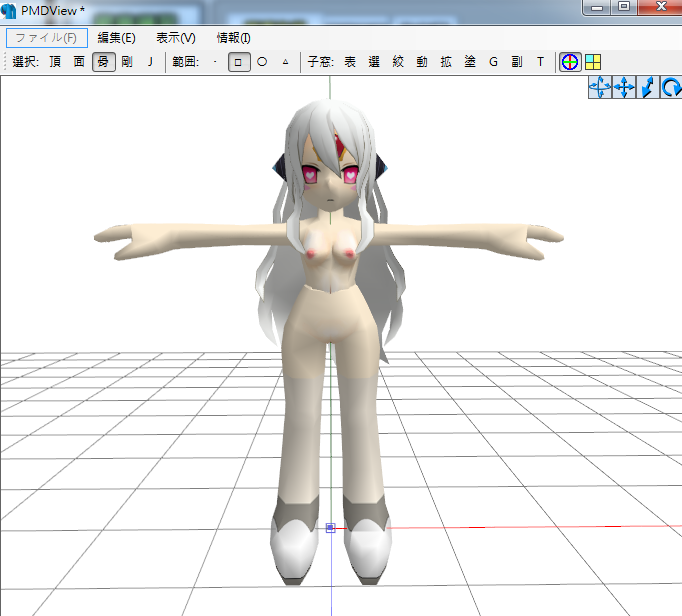682x616 pixels.
Task: Click the four-way move camera icon
Action: (623, 88)
